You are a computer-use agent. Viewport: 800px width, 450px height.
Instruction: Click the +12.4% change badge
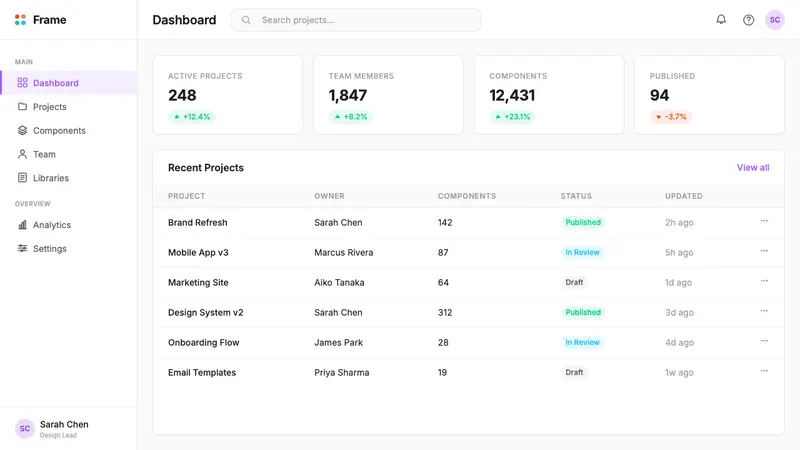point(192,117)
